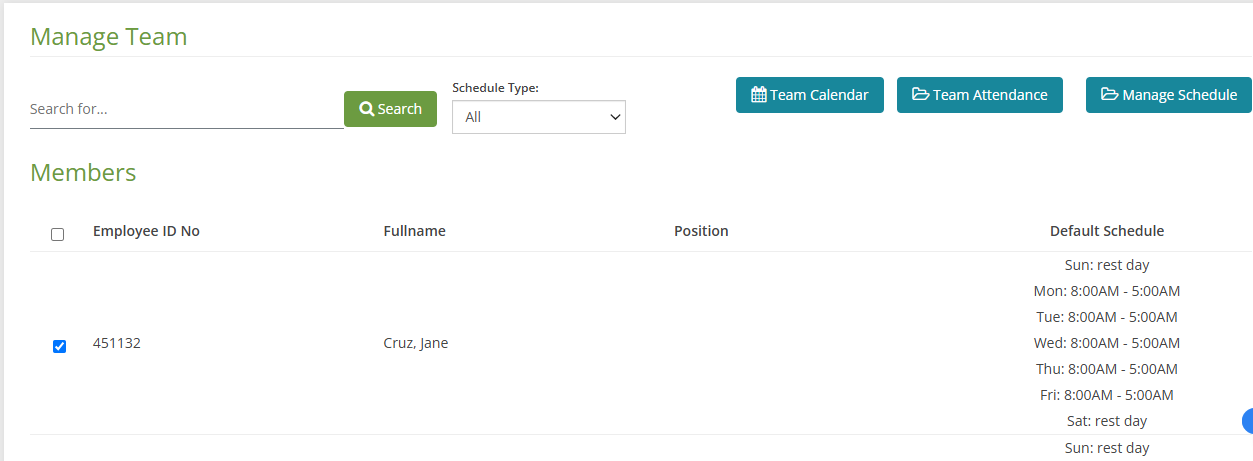This screenshot has width=1253, height=461.
Task: Click the magnifier icon on Search button
Action: 367,109
